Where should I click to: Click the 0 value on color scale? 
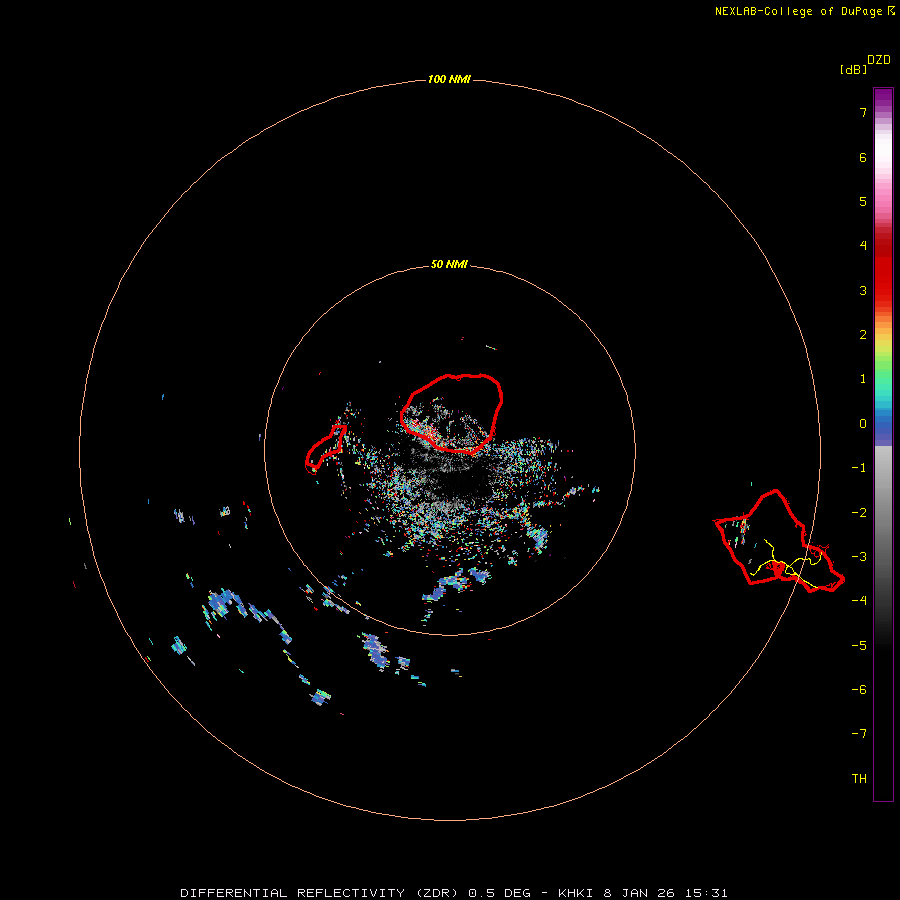(863, 424)
